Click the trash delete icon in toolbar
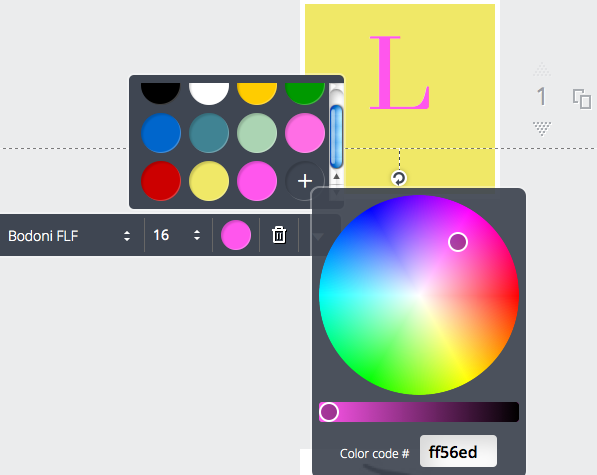The image size is (597, 475). (279, 235)
